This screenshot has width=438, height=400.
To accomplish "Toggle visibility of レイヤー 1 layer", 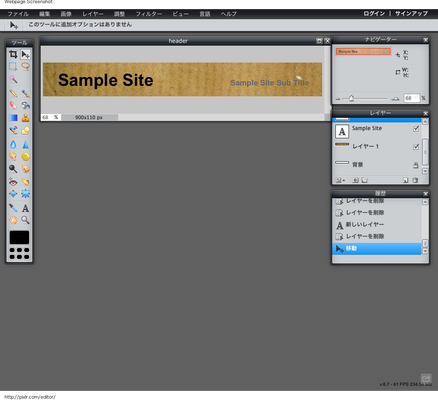I will click(x=416, y=147).
